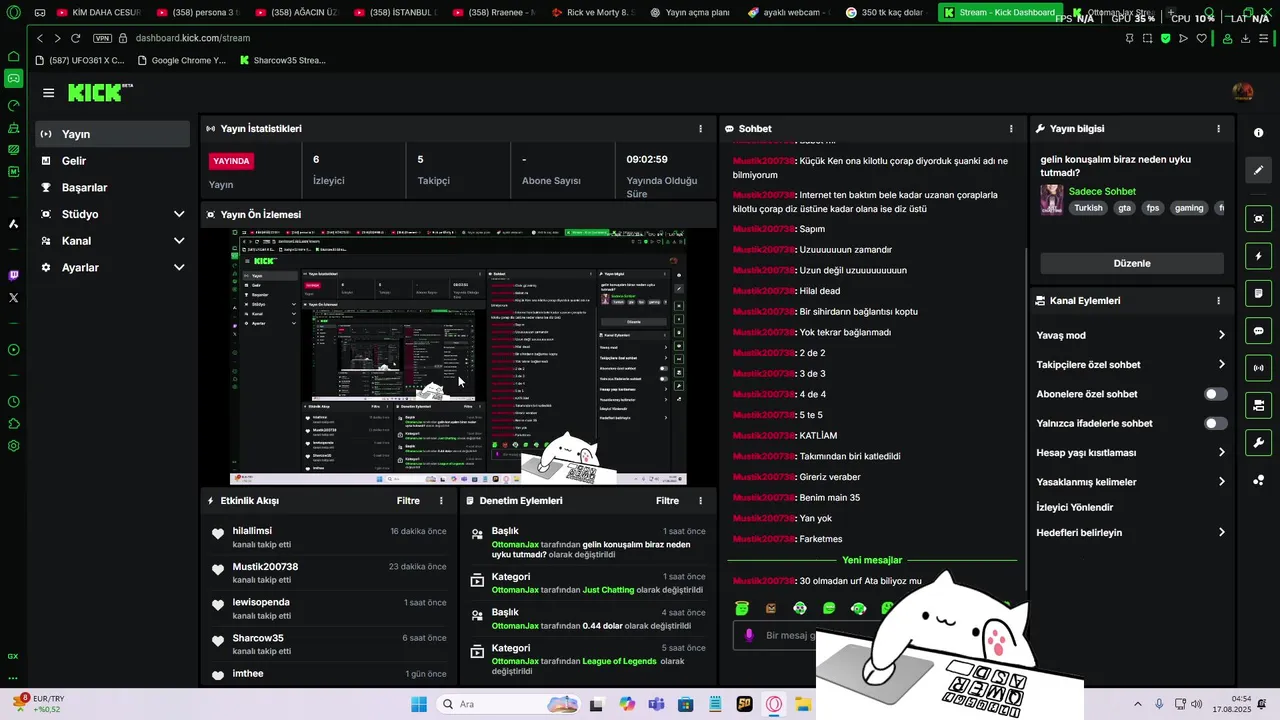Click İzleyici Yönlendir
The height and width of the screenshot is (720, 1280).
coord(1075,507)
